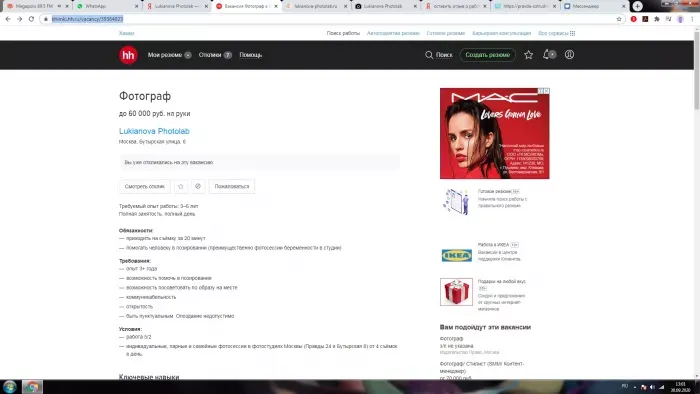Close the MAC advertisement with its X
The width and height of the screenshot is (700, 394).
[546, 91]
